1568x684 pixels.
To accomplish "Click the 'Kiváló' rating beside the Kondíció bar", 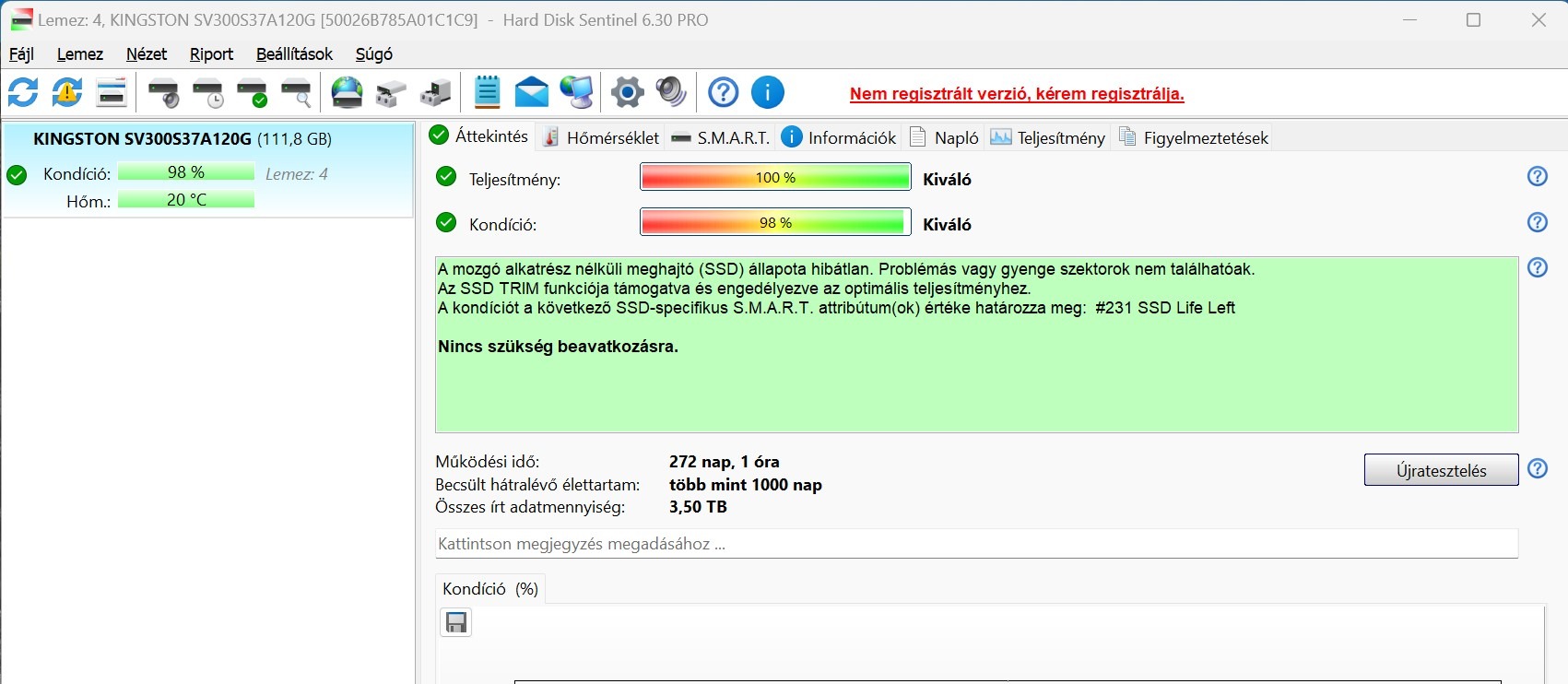I will (x=947, y=225).
